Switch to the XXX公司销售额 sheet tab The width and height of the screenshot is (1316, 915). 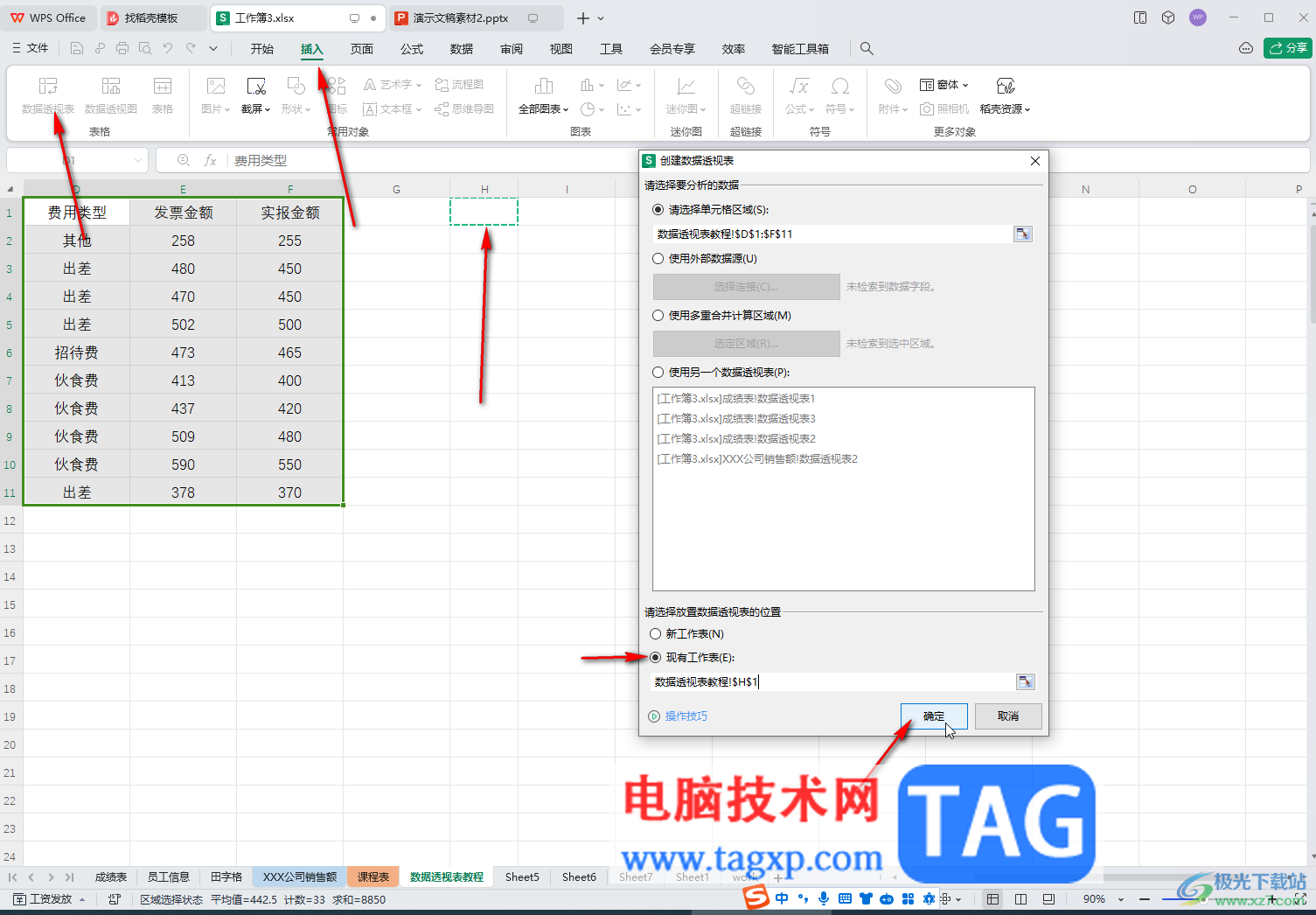(300, 877)
